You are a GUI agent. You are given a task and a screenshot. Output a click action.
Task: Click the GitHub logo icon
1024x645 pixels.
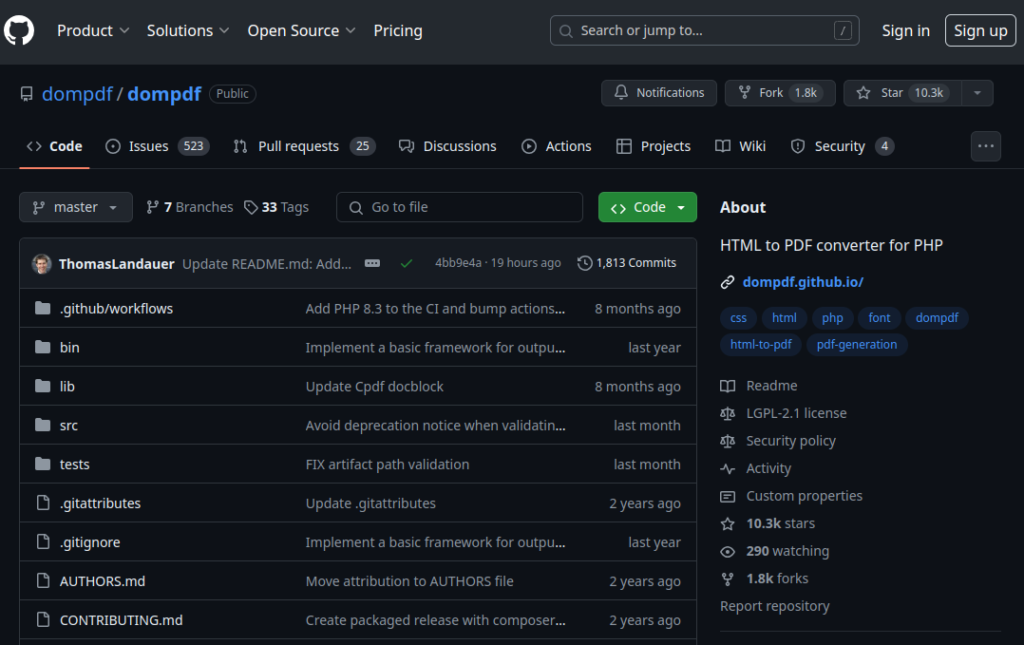click(x=19, y=31)
